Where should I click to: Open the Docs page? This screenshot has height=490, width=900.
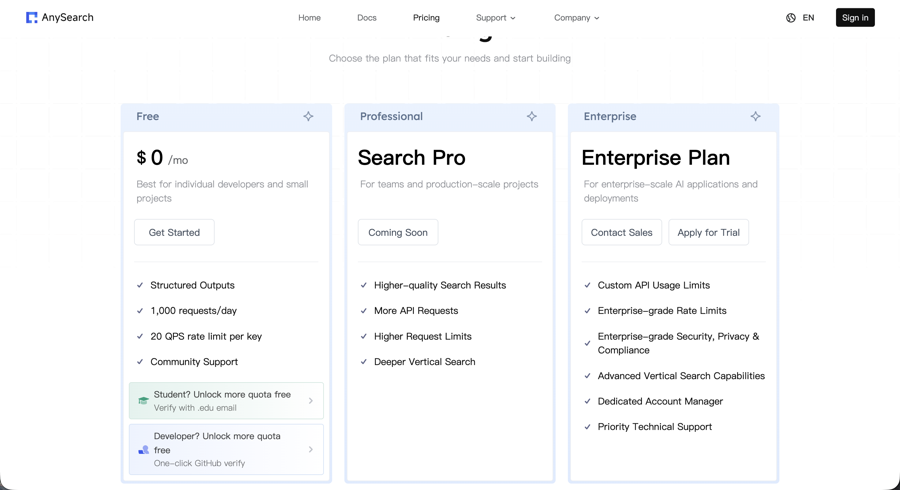367,18
